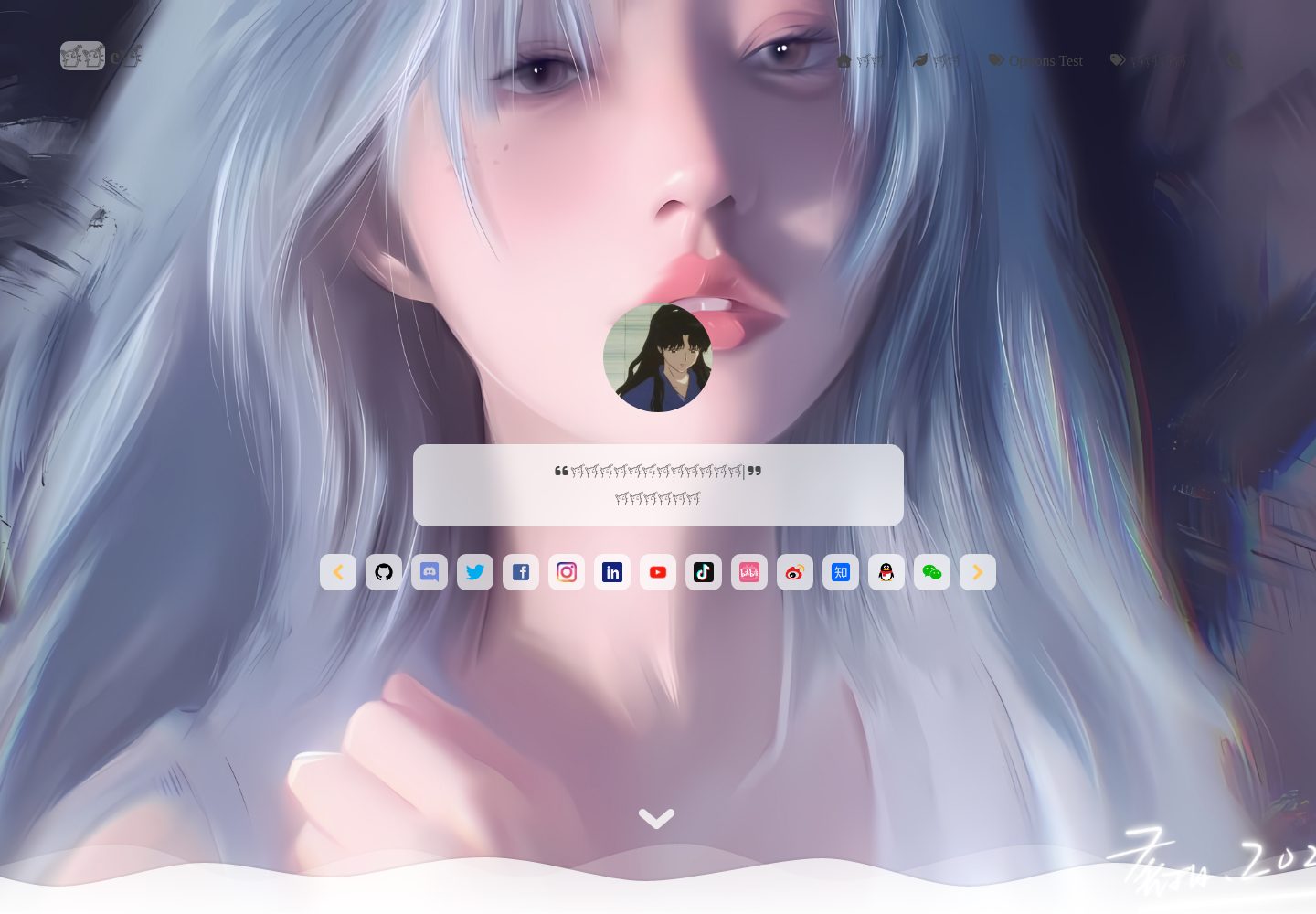Click the quoted signature text box
Viewport: 1316px width, 914px height.
point(658,485)
